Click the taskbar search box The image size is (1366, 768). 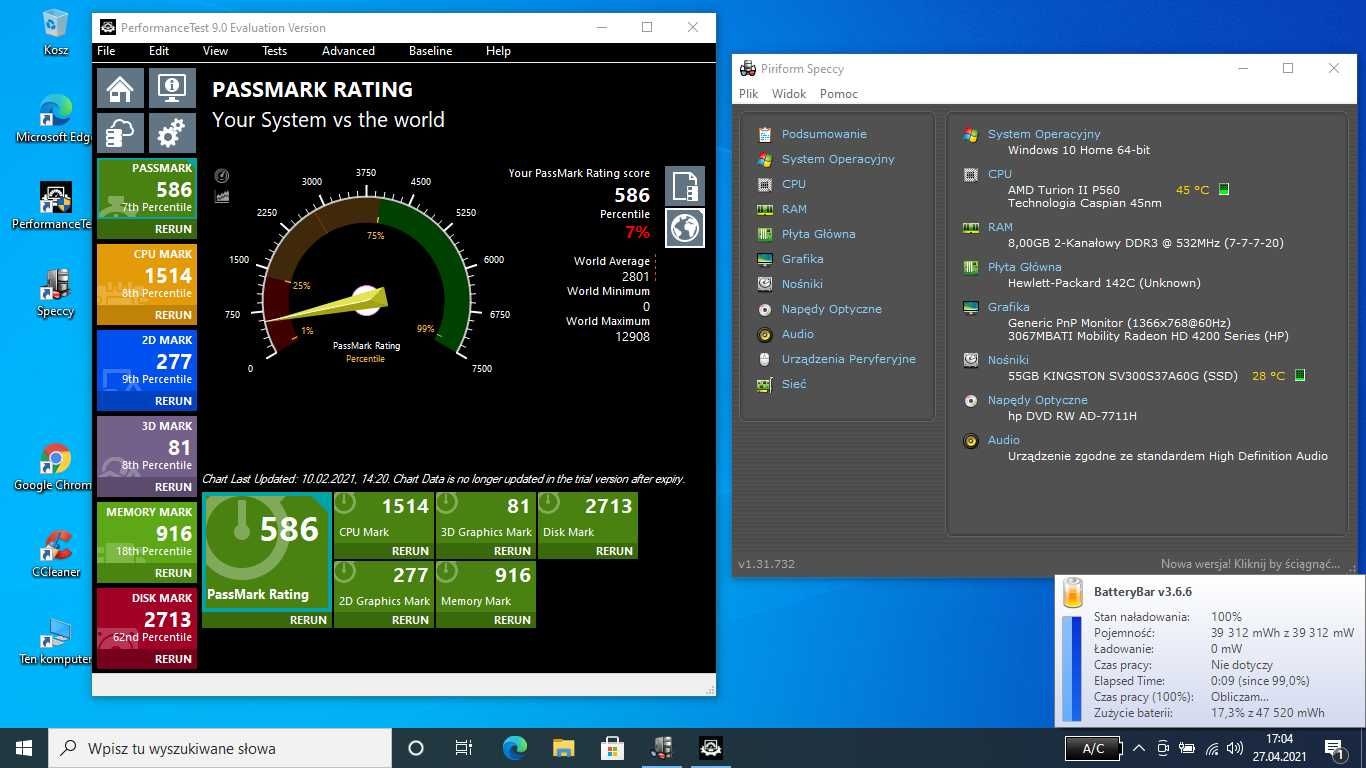(x=220, y=748)
